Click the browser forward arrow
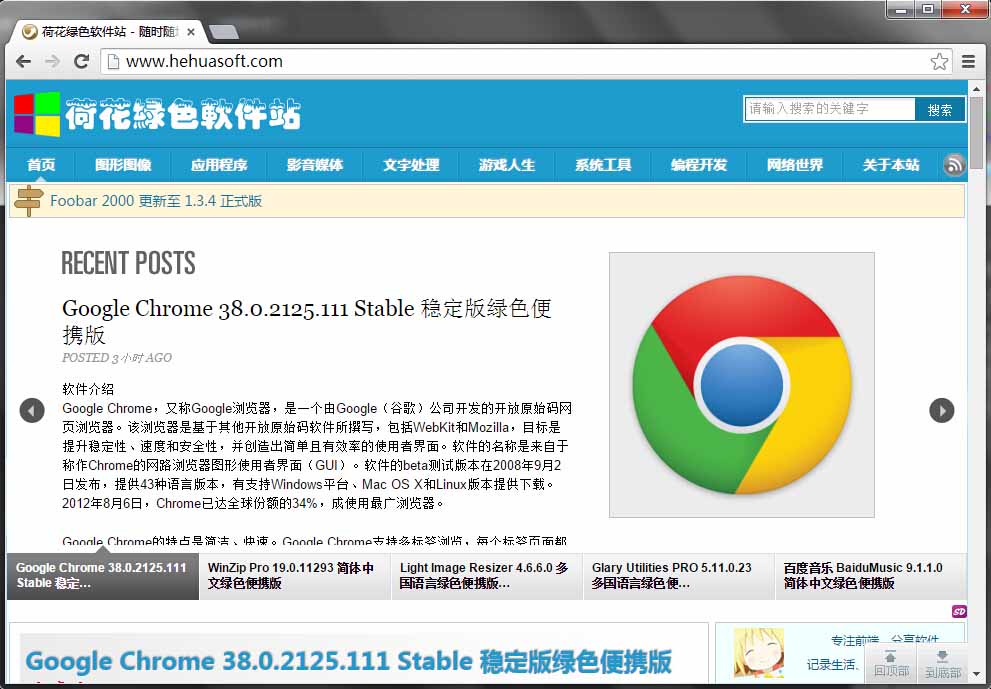The image size is (991, 689). [x=52, y=62]
